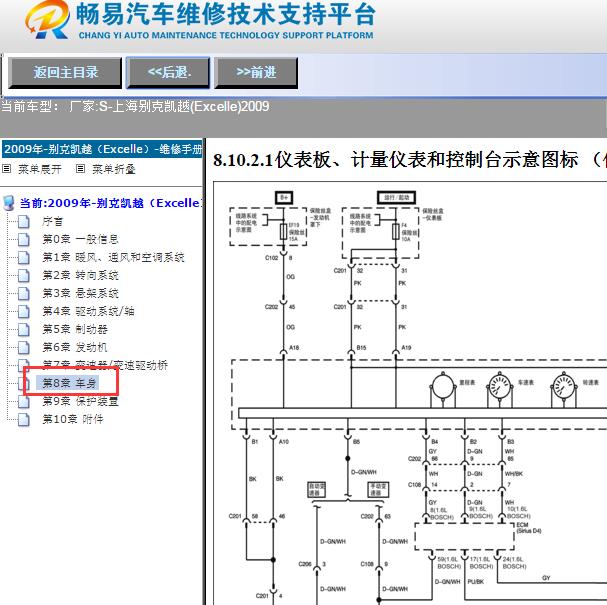607x605 pixels.
Task: Click page icon beside 第2章 转向系统
Action: coord(24,276)
